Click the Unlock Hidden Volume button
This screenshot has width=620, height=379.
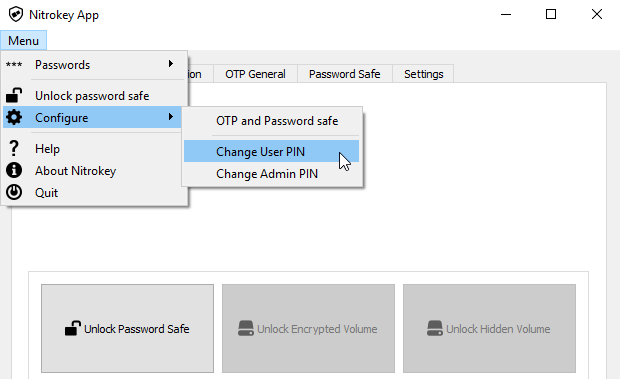point(489,328)
